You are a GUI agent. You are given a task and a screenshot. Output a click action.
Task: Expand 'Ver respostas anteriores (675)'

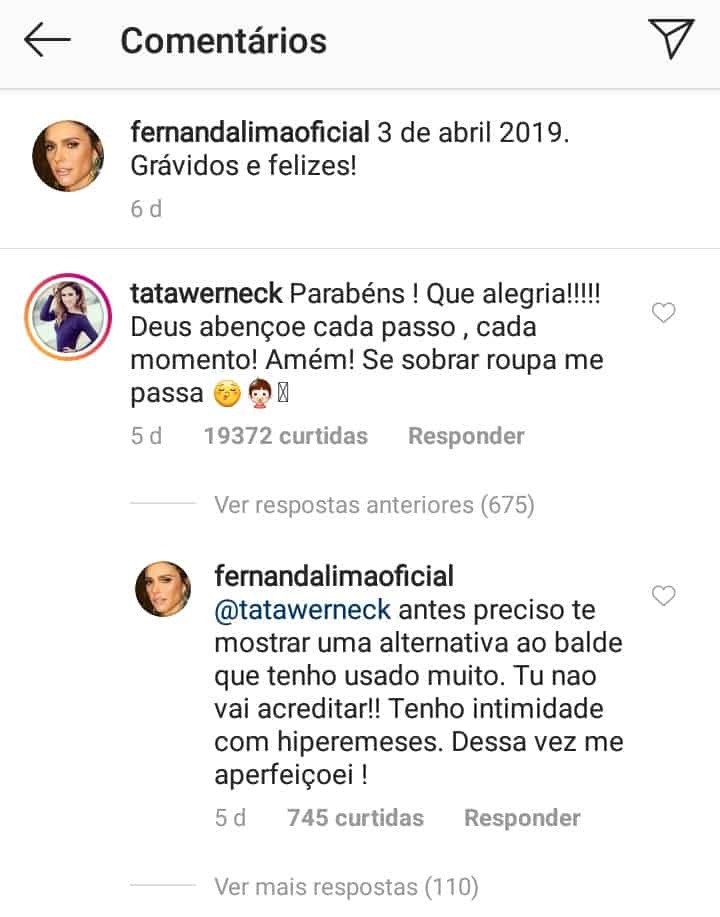(374, 505)
